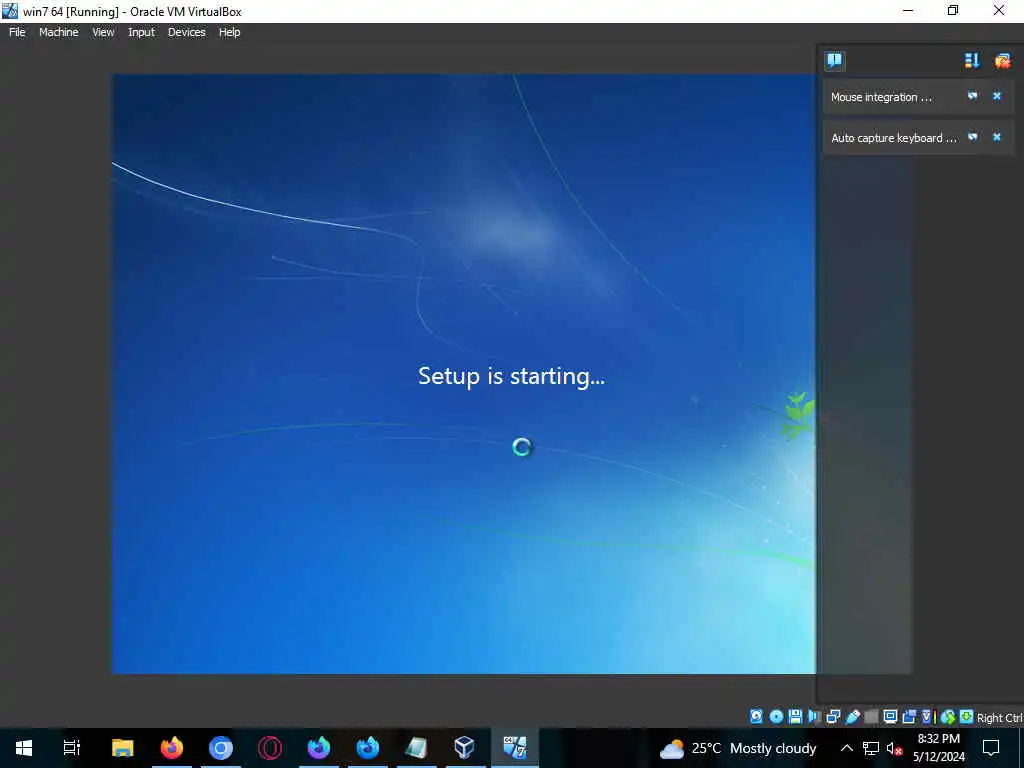Disable future Mouse integration notifications icon
This screenshot has width=1024, height=768.
[x=973, y=96]
